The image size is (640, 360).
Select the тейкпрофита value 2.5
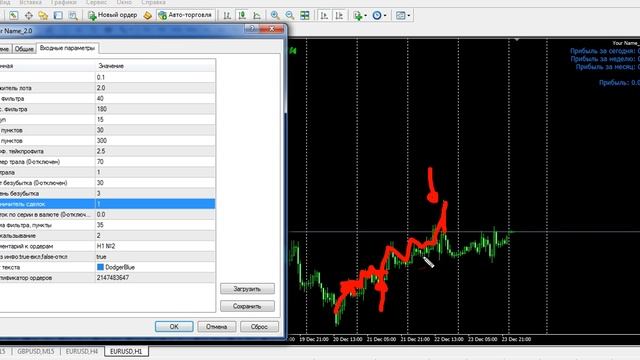pos(155,151)
